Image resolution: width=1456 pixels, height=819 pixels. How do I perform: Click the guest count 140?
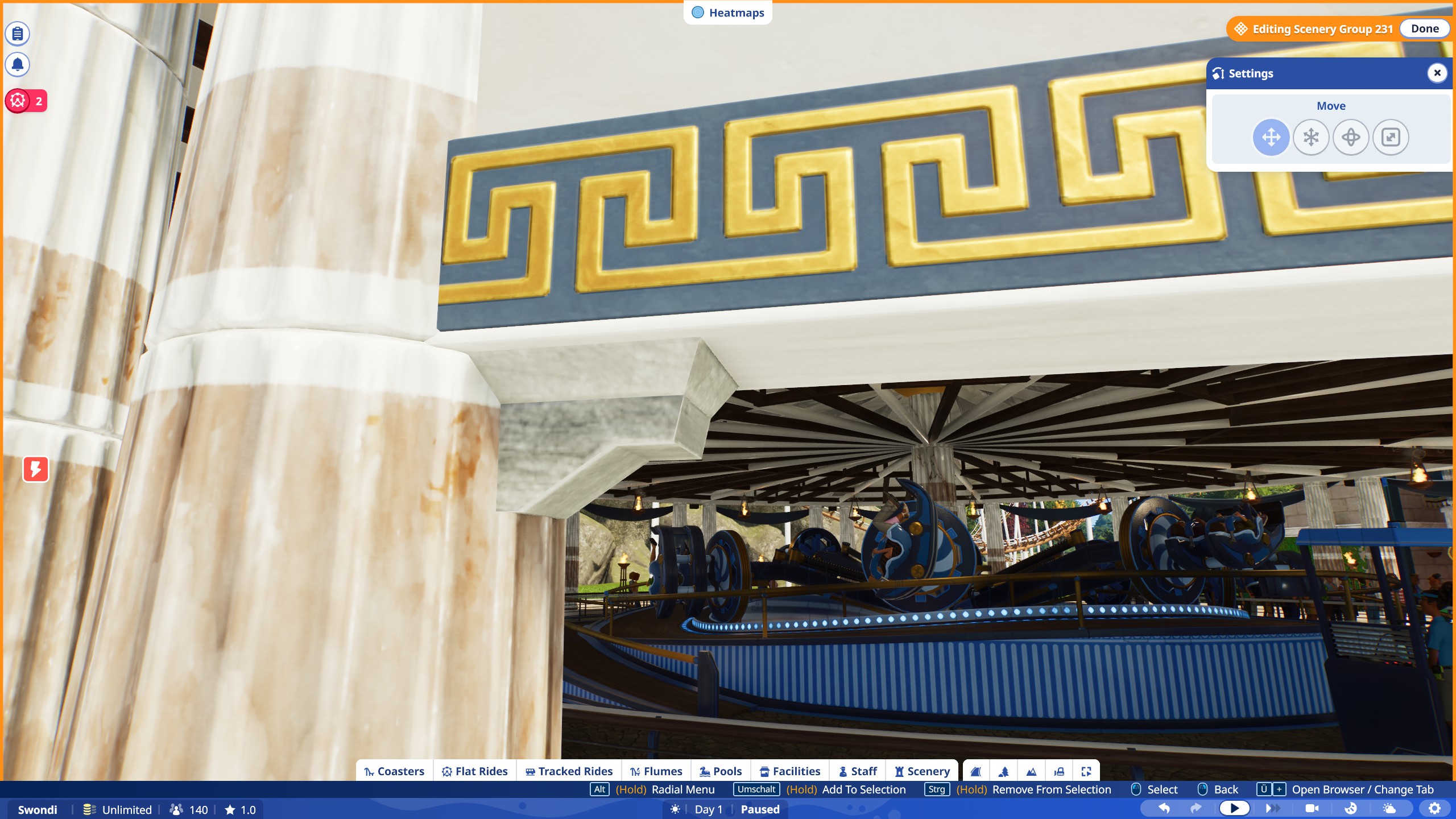189,809
